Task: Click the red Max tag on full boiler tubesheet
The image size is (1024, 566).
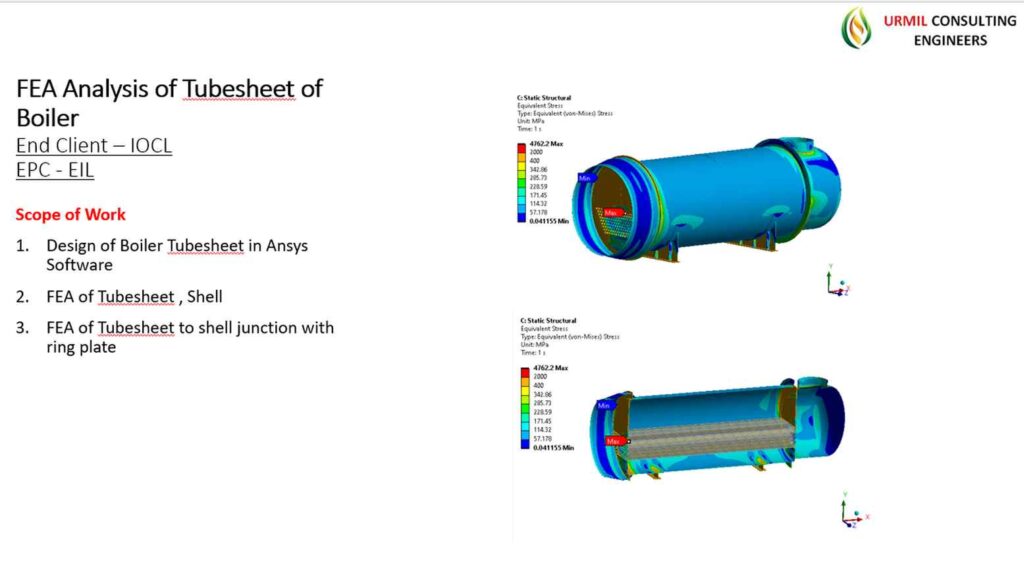Action: 614,213
